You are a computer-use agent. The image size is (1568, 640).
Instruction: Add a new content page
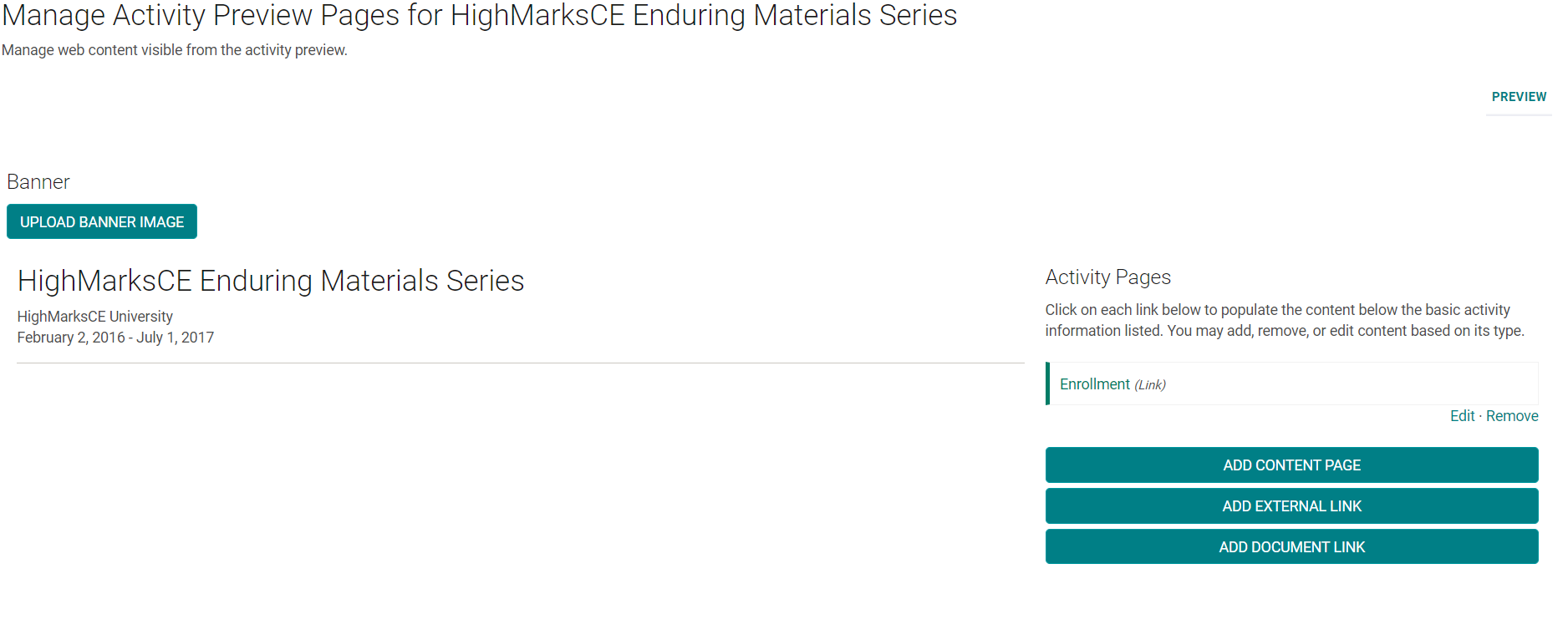pyautogui.click(x=1291, y=465)
